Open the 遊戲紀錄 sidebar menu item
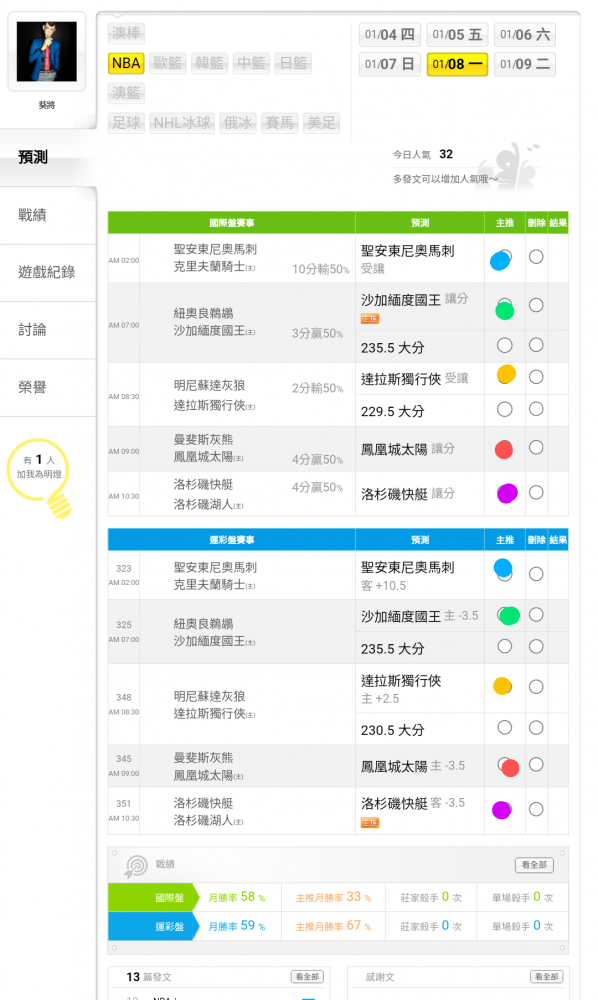Screen dimensions: 598x1000 (47, 272)
